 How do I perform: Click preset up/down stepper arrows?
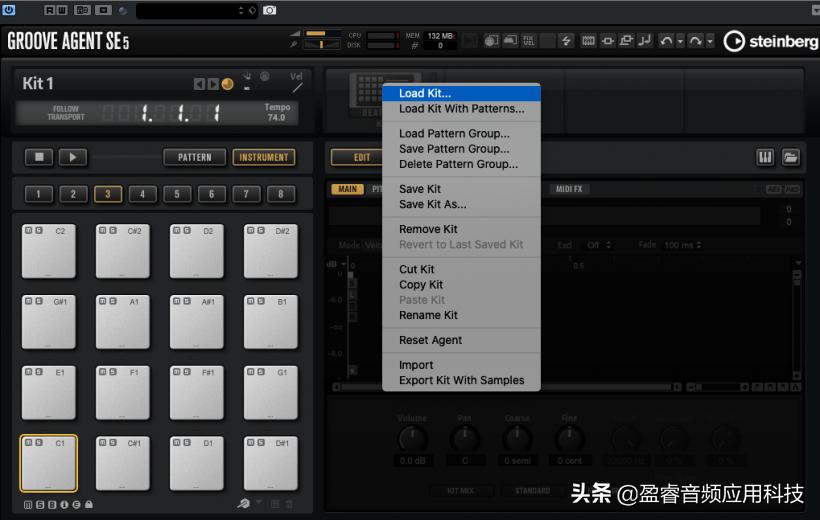tap(241, 10)
